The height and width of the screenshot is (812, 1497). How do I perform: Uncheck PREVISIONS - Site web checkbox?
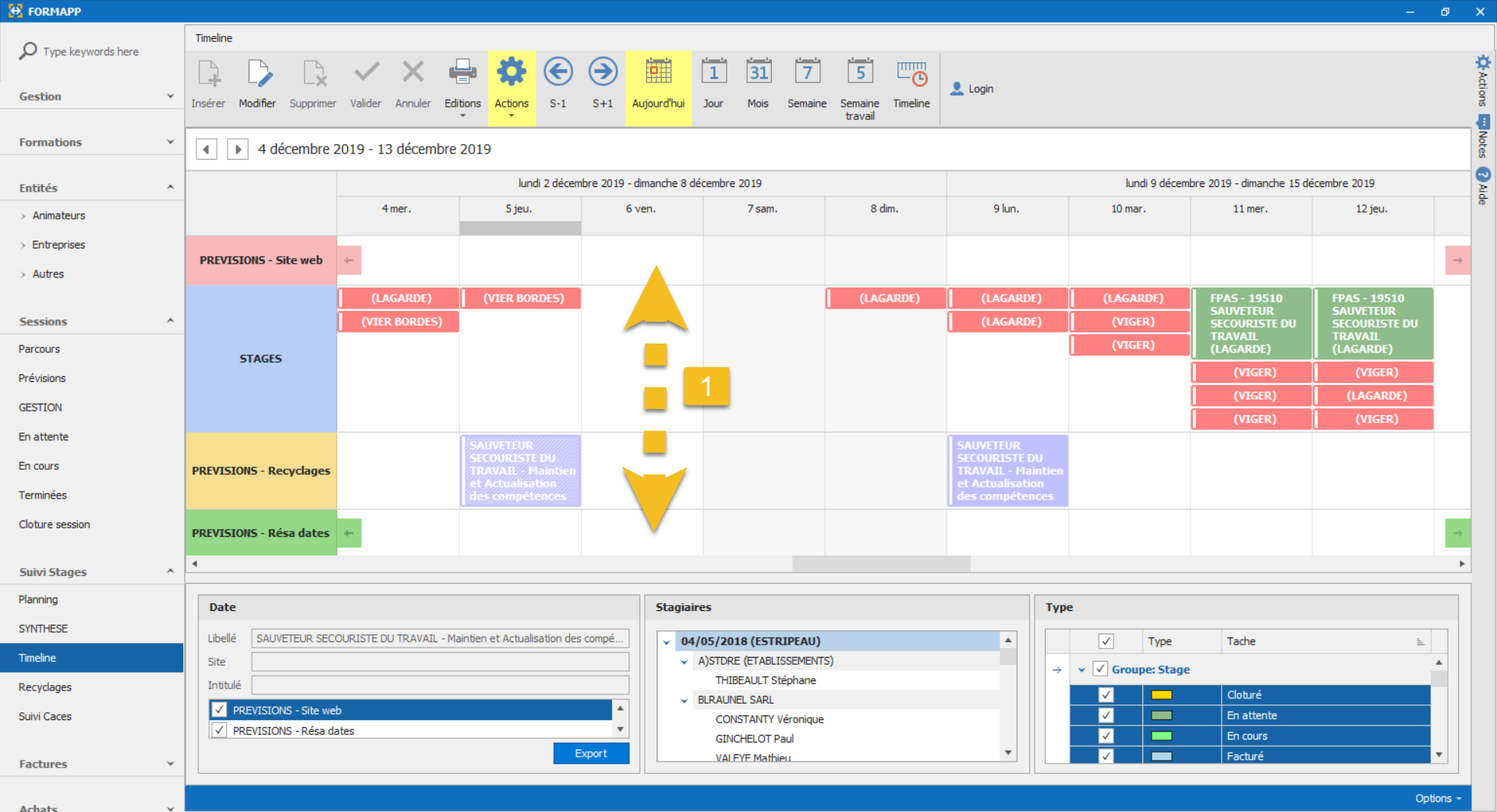pos(219,710)
